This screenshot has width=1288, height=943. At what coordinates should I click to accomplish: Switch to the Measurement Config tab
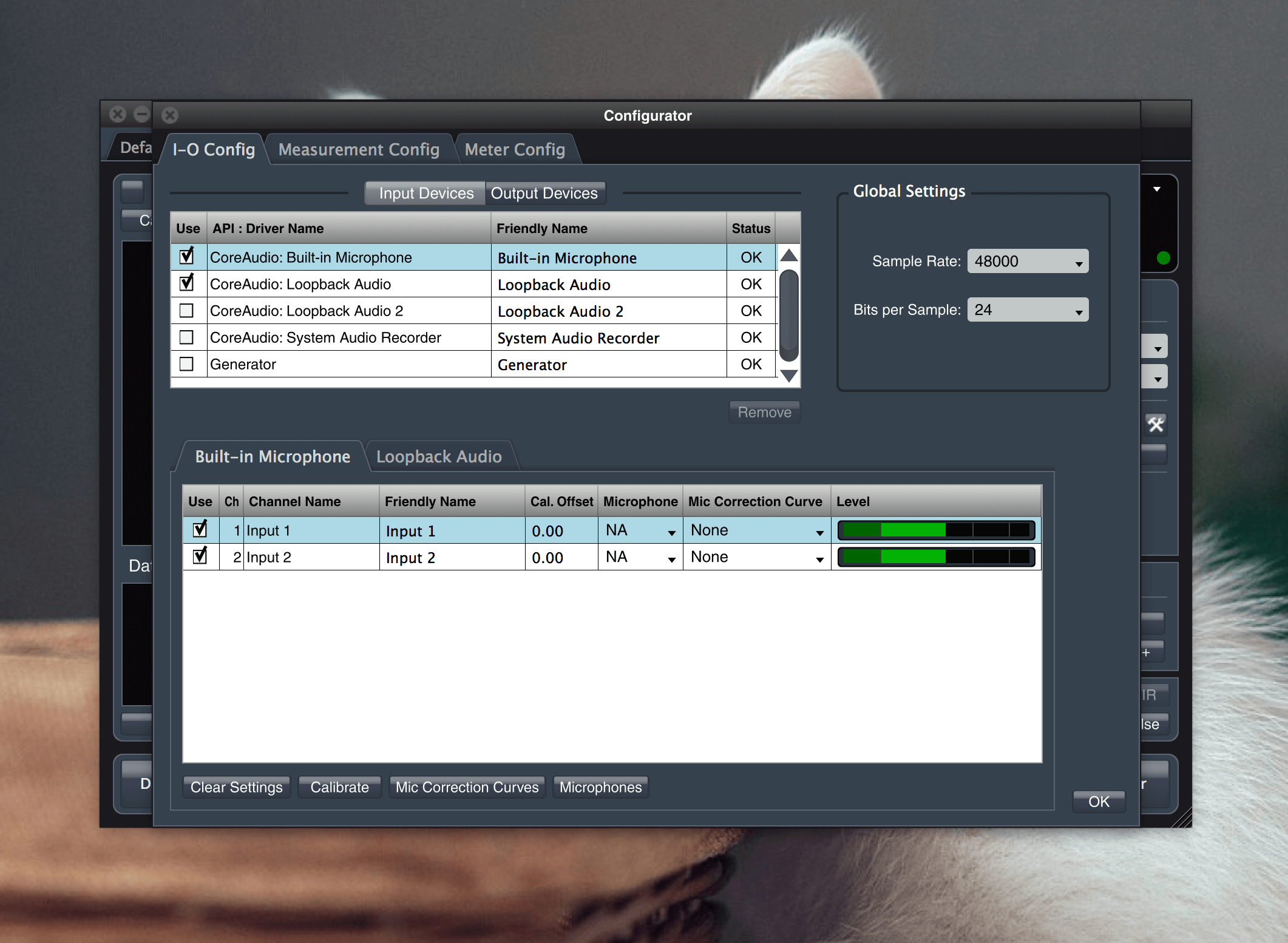pyautogui.click(x=358, y=149)
